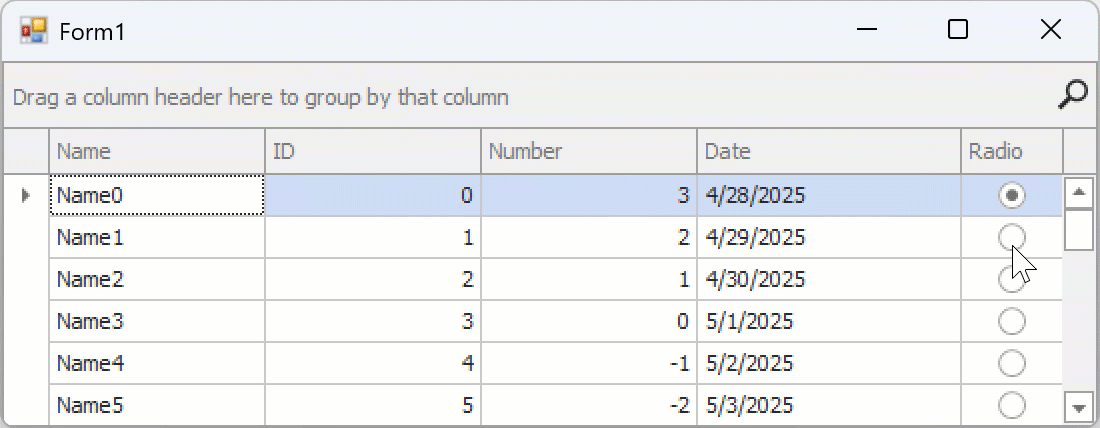Click the Number cell in Name3 row
This screenshot has height=428, width=1100.
[589, 321]
